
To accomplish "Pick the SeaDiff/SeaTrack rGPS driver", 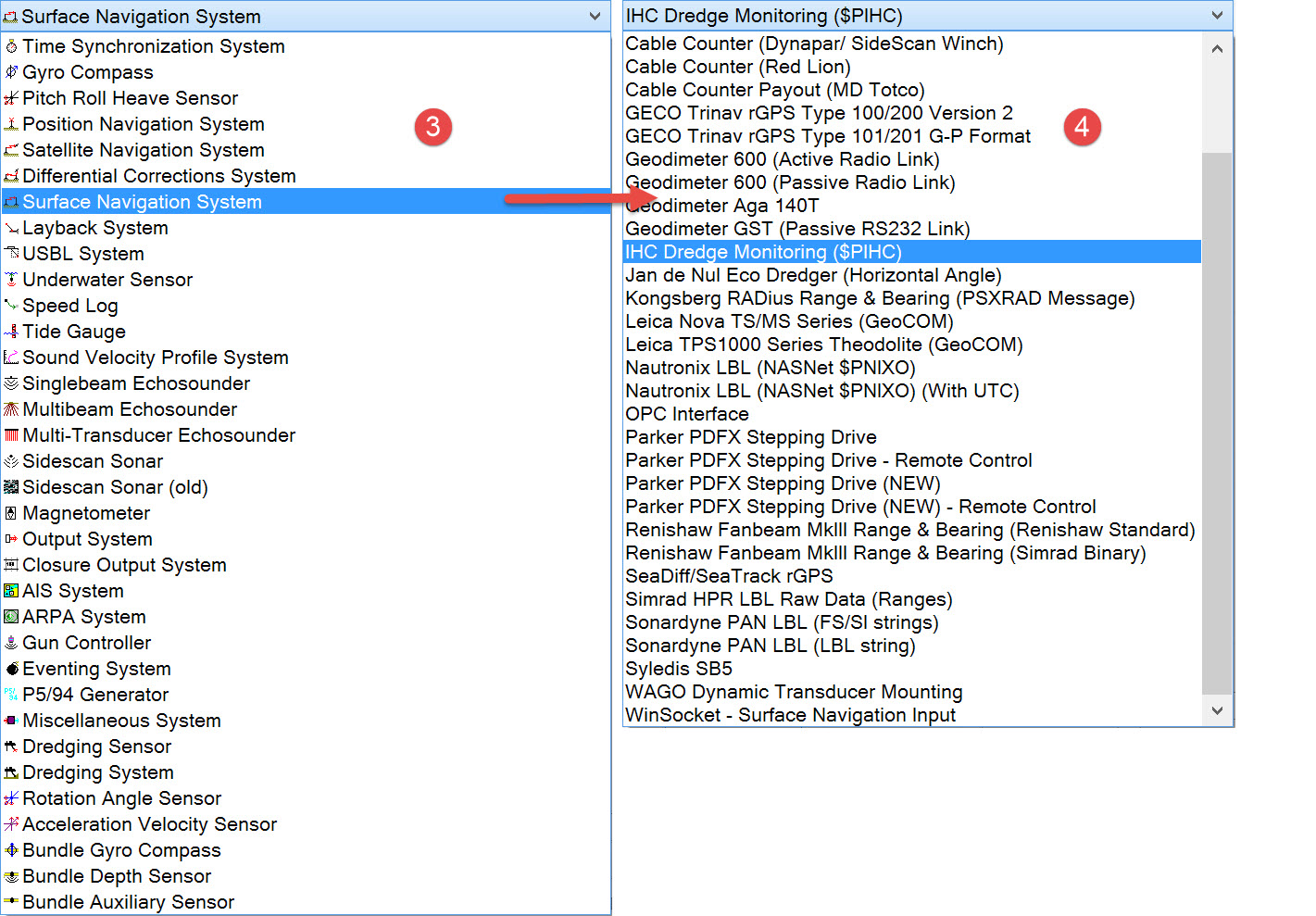I will [729, 576].
